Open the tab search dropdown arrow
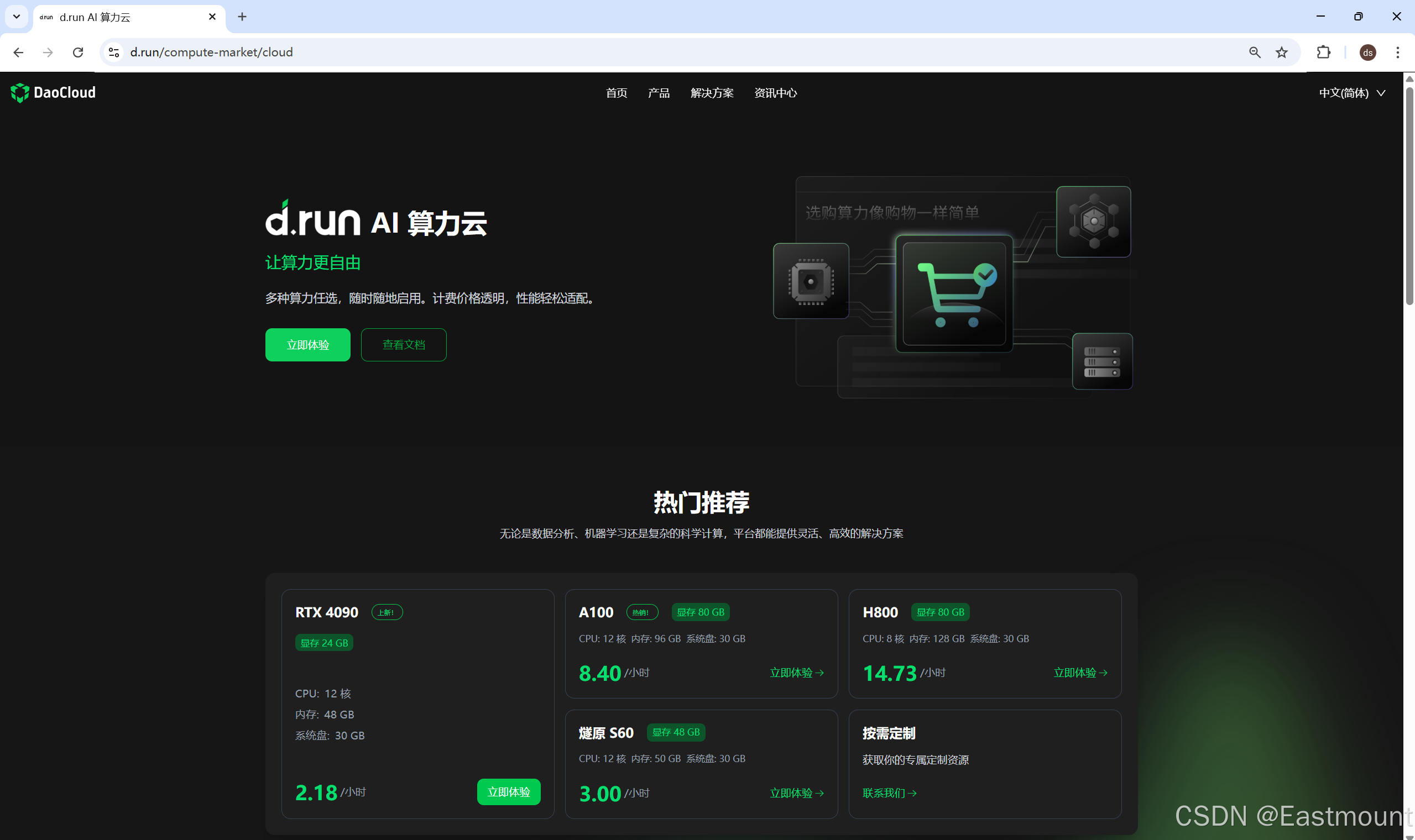 [x=17, y=17]
